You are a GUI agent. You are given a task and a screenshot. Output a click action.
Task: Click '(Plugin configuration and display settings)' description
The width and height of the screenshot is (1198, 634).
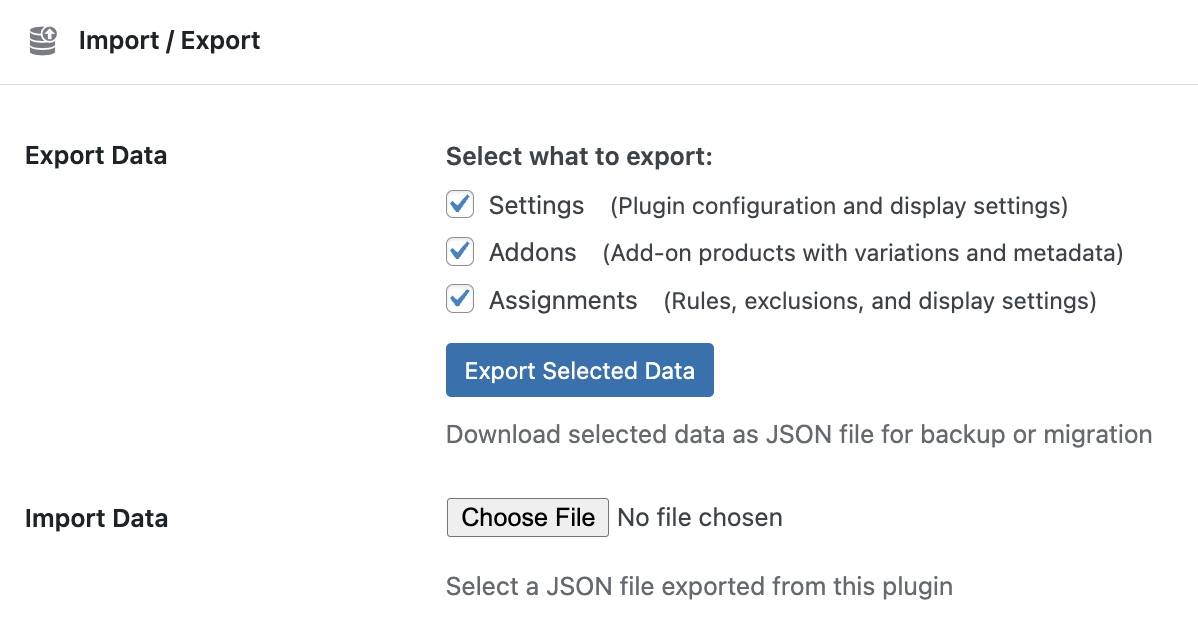point(839,206)
